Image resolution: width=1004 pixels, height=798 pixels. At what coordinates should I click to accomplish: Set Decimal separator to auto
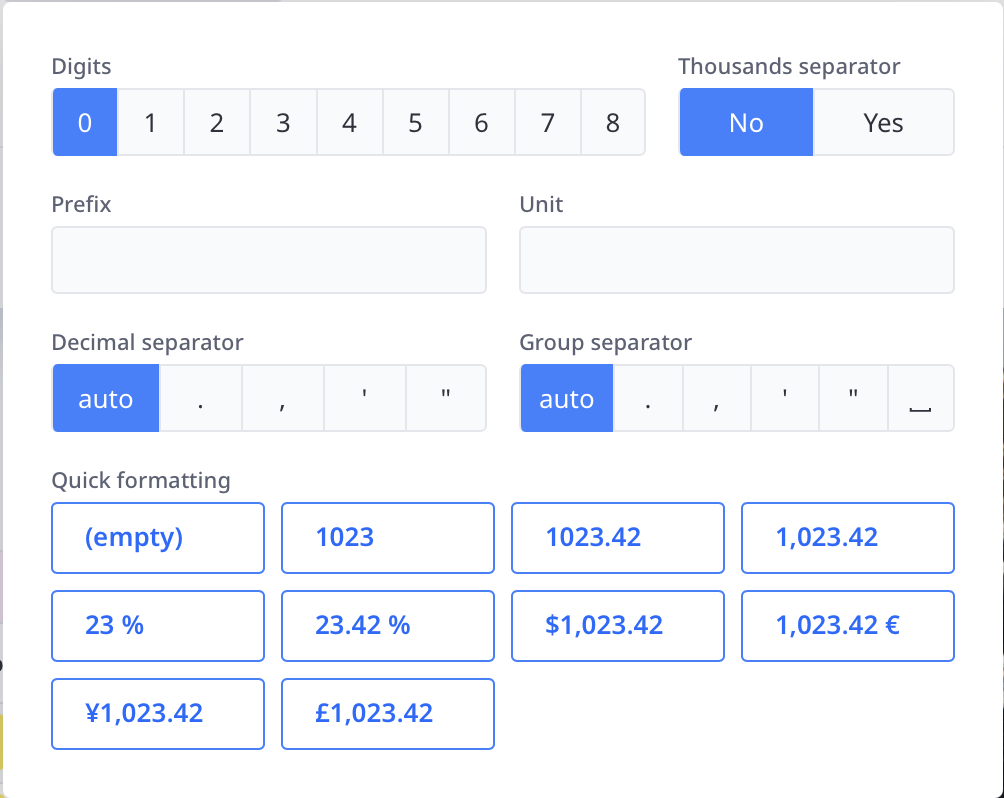coord(106,399)
